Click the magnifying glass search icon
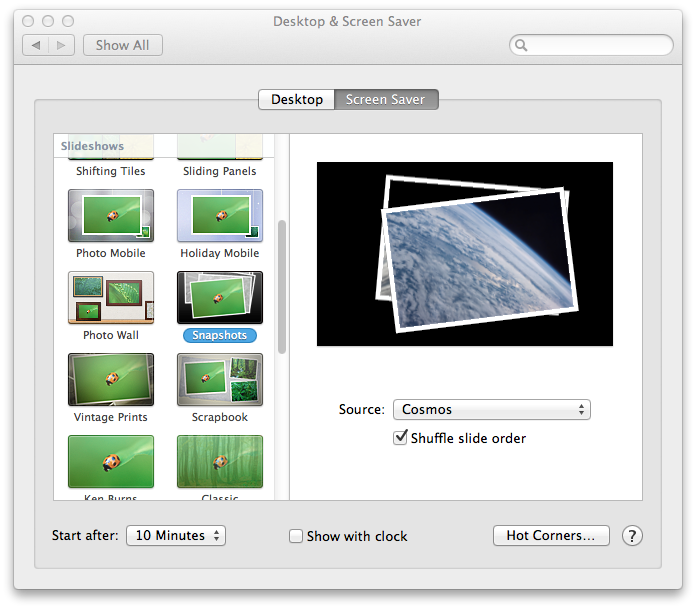 (521, 45)
